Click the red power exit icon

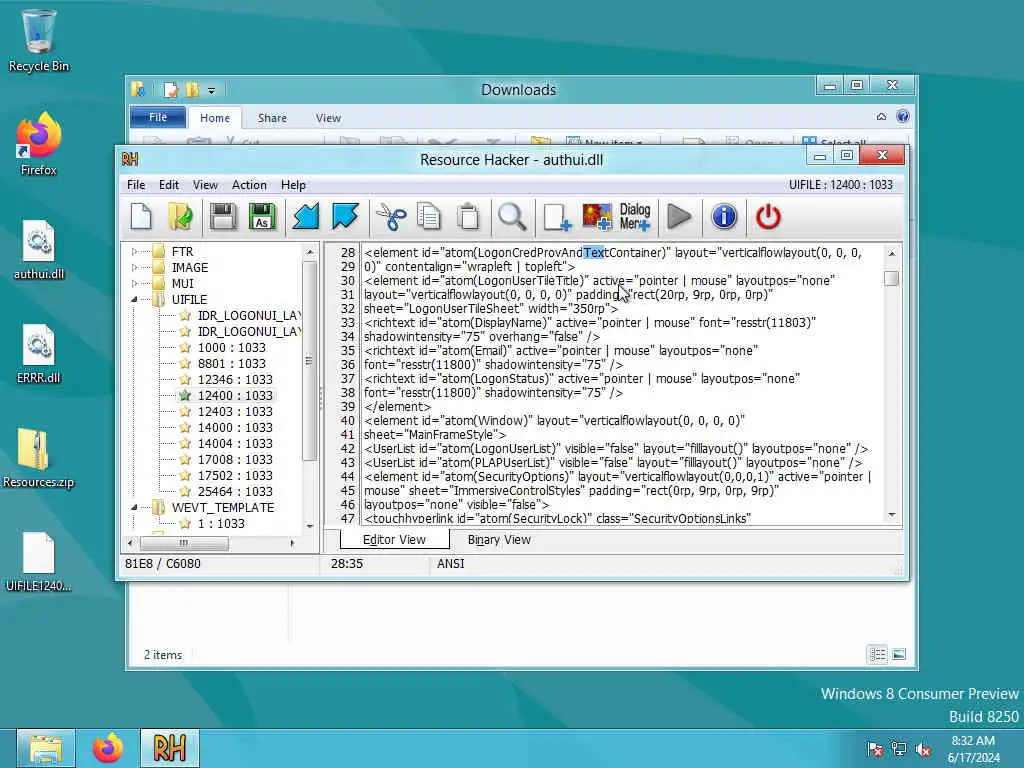click(x=768, y=217)
